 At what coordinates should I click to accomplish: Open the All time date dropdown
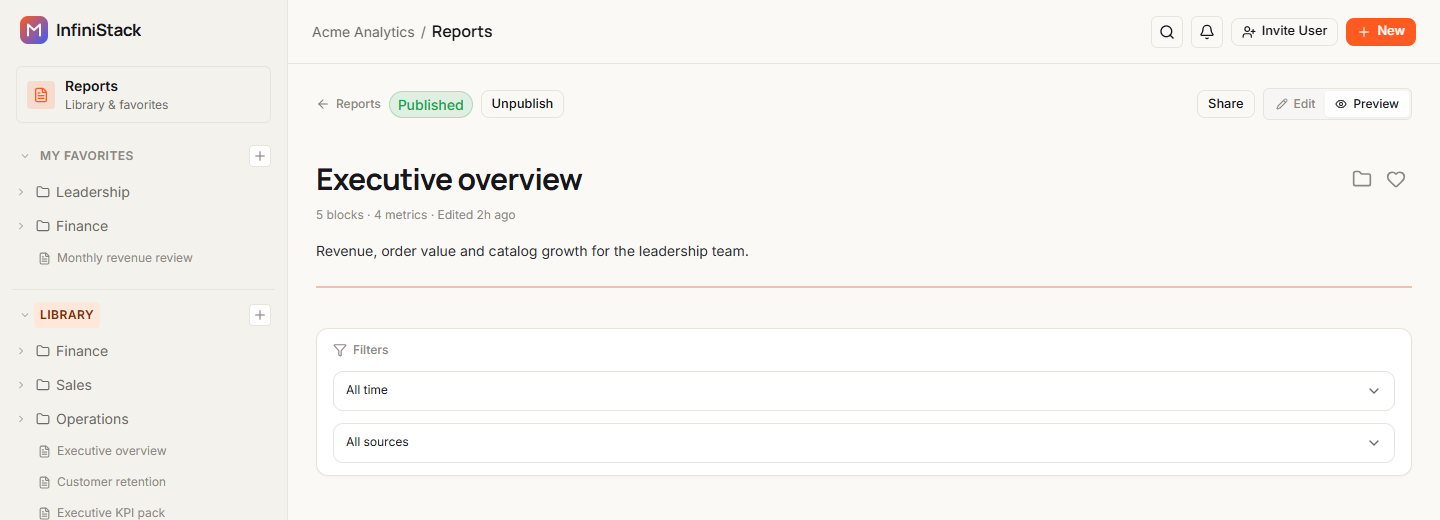pyautogui.click(x=864, y=390)
